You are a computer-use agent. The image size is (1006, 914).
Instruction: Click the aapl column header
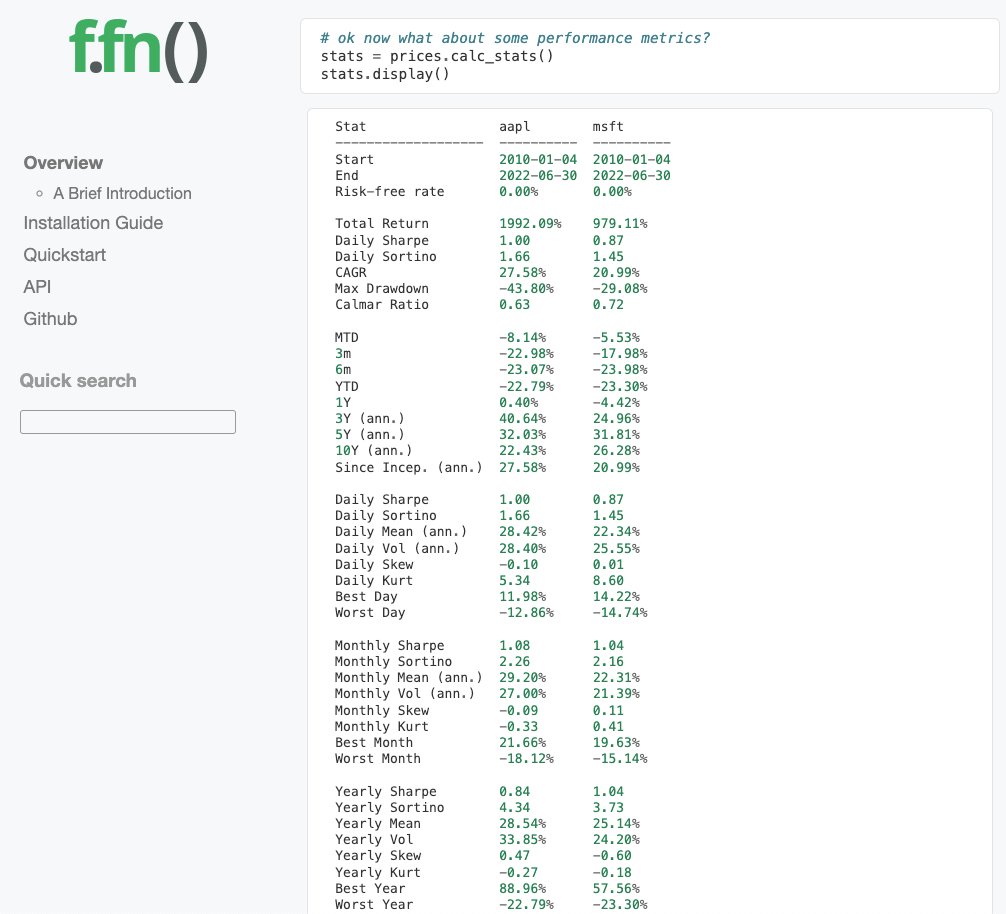pyautogui.click(x=515, y=126)
